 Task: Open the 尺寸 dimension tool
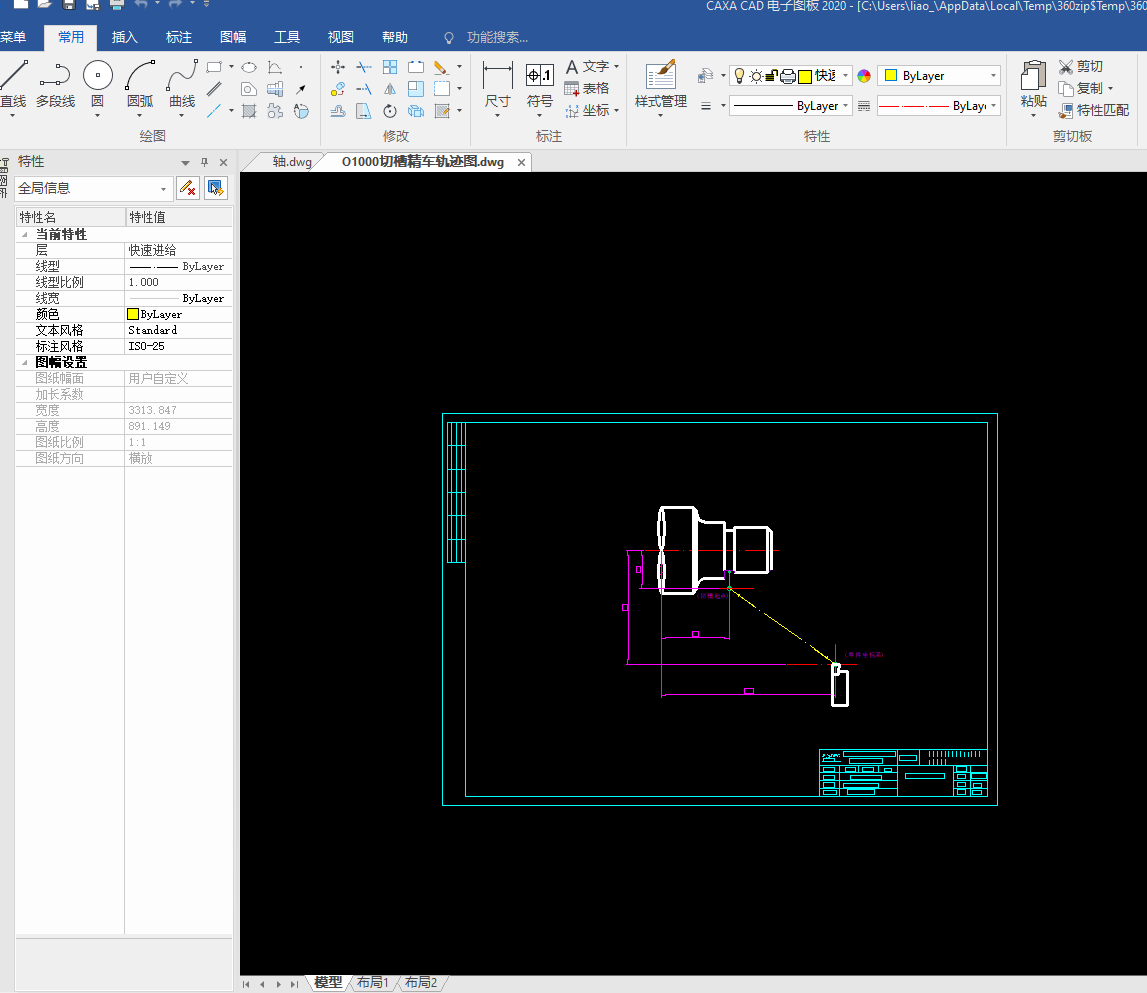[x=497, y=86]
